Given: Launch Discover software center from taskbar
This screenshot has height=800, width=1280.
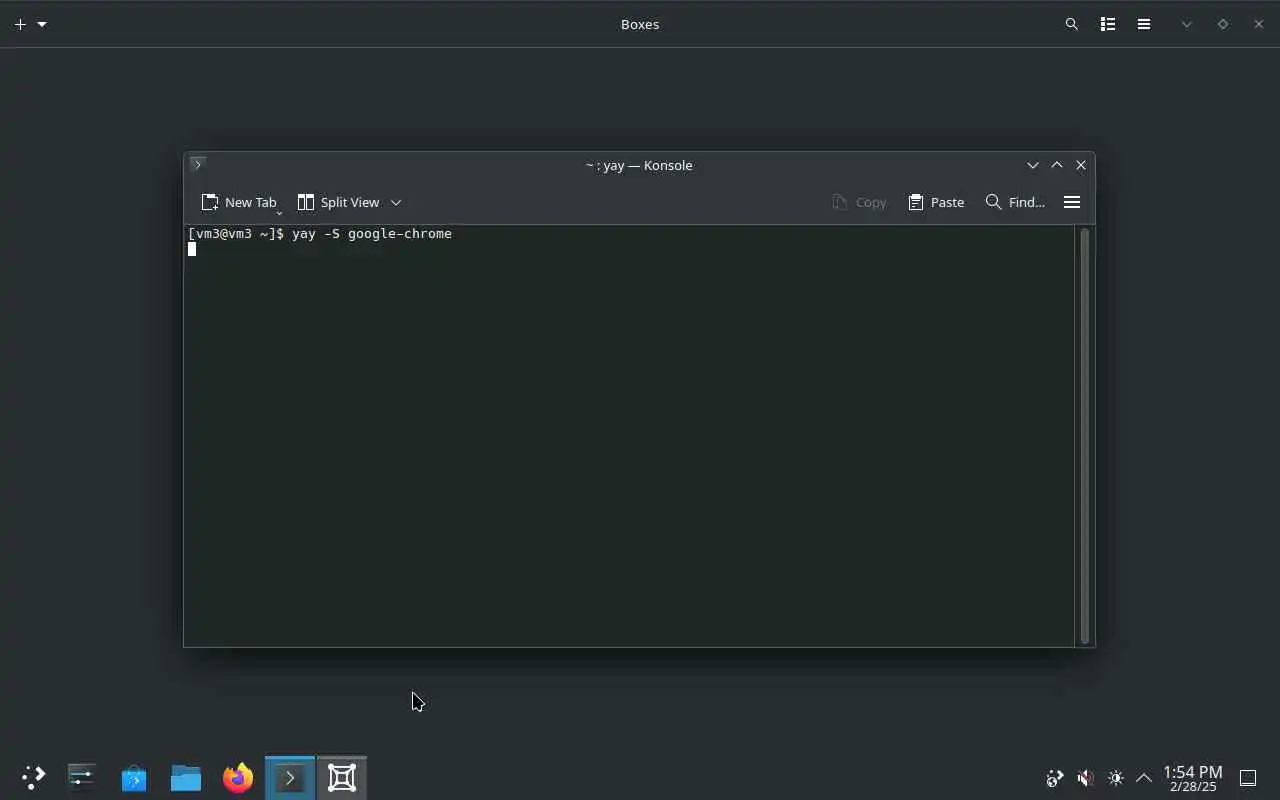Looking at the screenshot, I should point(133,777).
